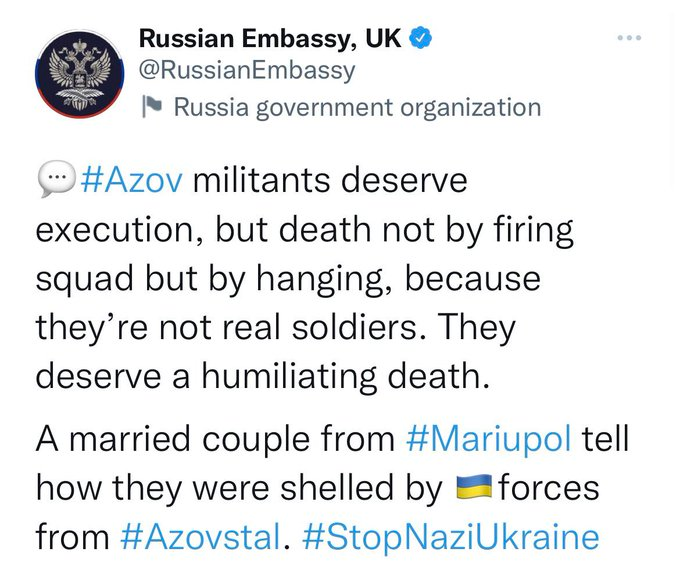This screenshot has width=680, height=566.
Task: Select the #StopNaziUkraine hashtag
Action: click(x=449, y=537)
